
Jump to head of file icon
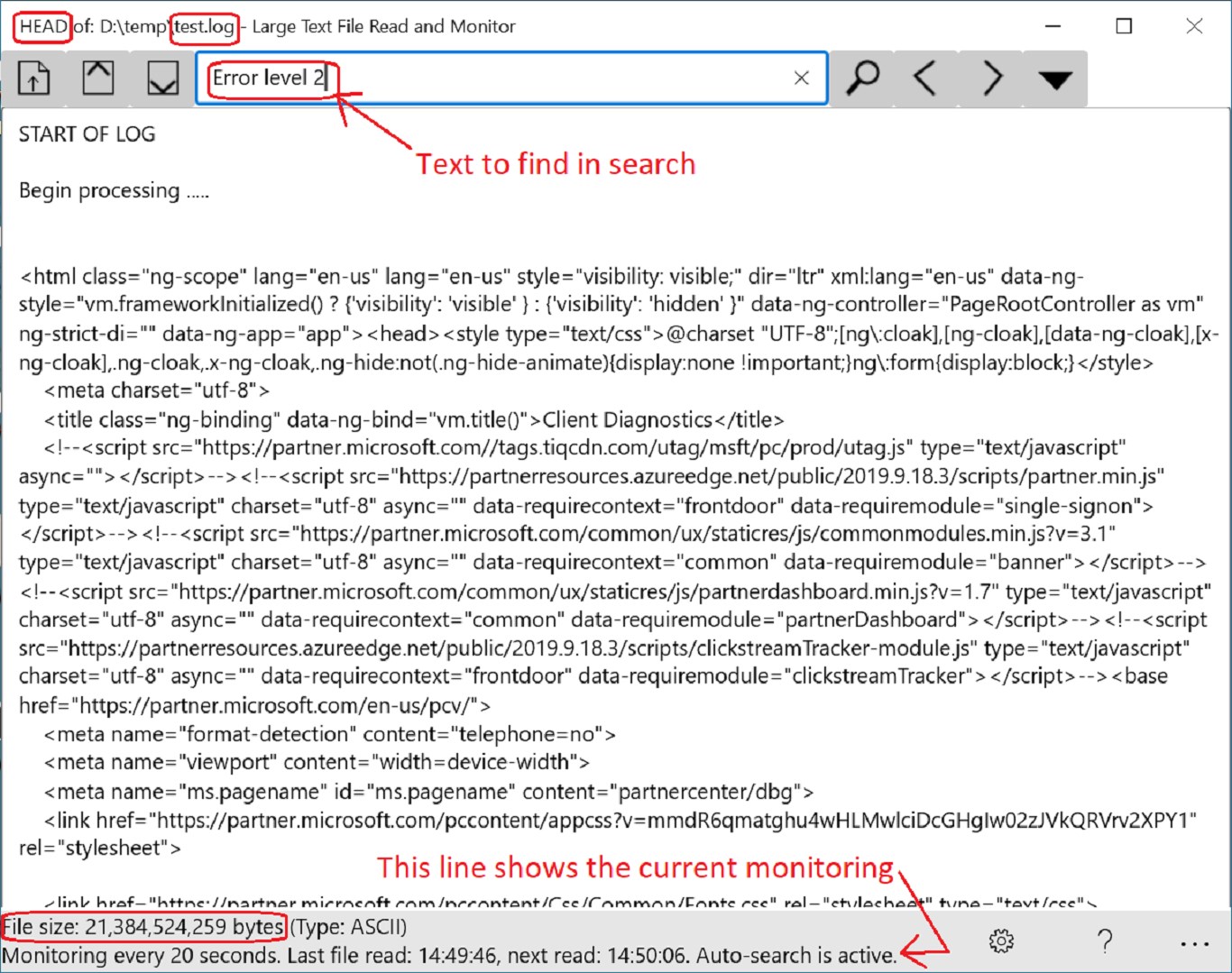click(98, 78)
